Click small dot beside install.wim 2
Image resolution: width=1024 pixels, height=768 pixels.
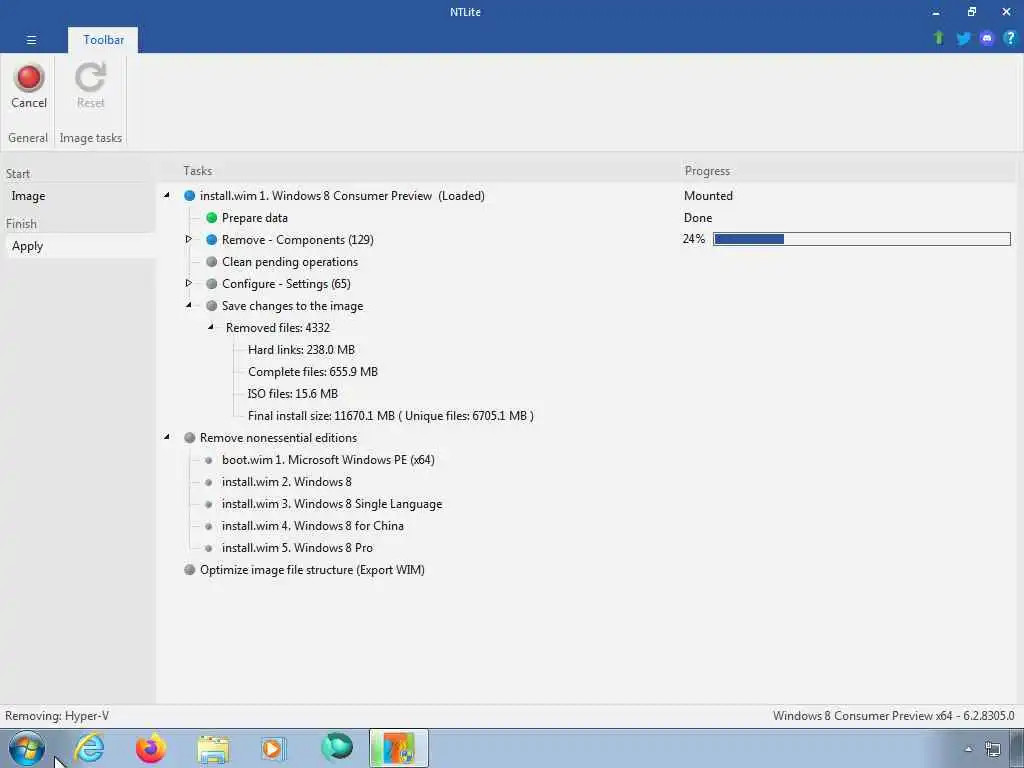click(208, 482)
